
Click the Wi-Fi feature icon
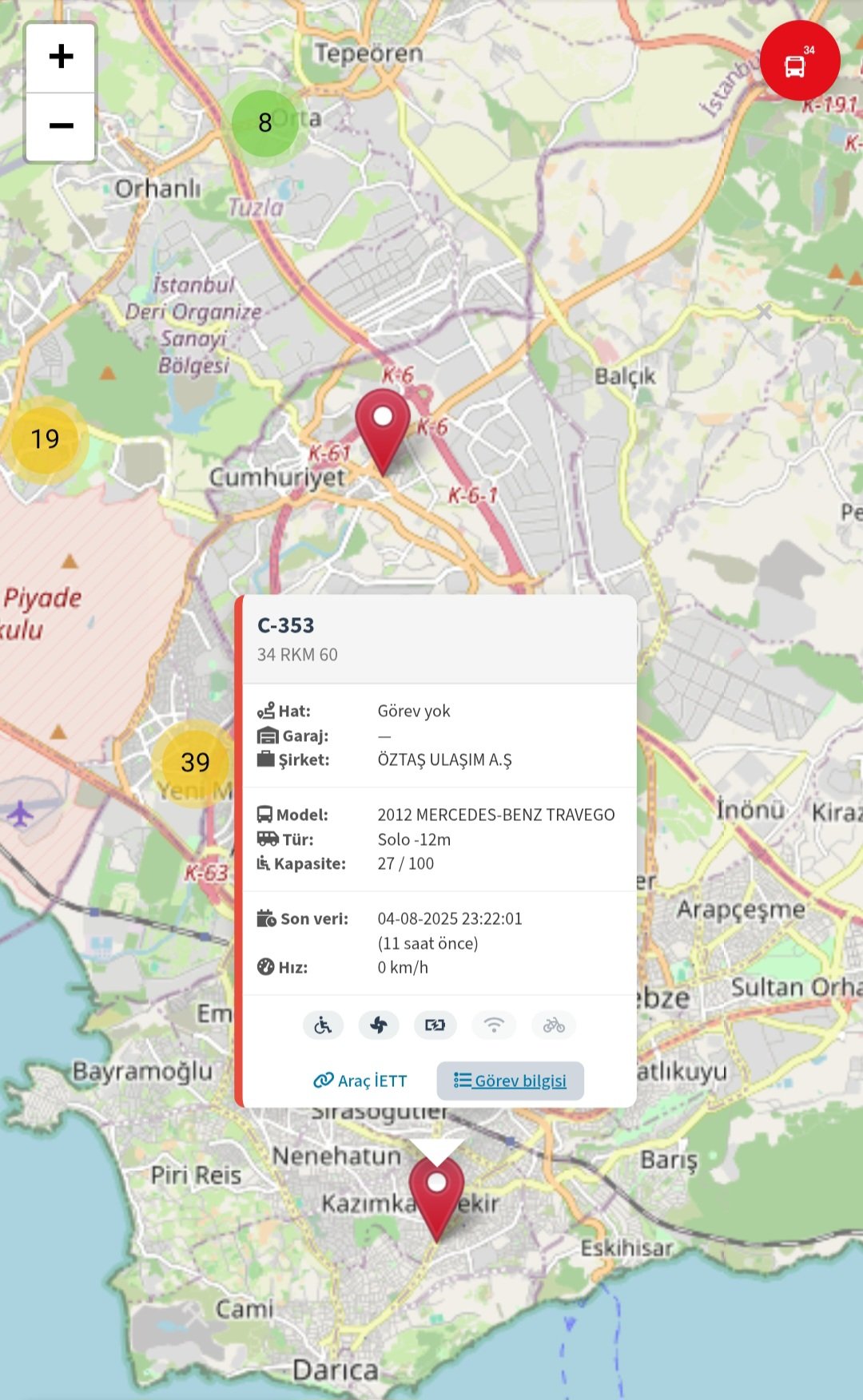pos(494,1025)
